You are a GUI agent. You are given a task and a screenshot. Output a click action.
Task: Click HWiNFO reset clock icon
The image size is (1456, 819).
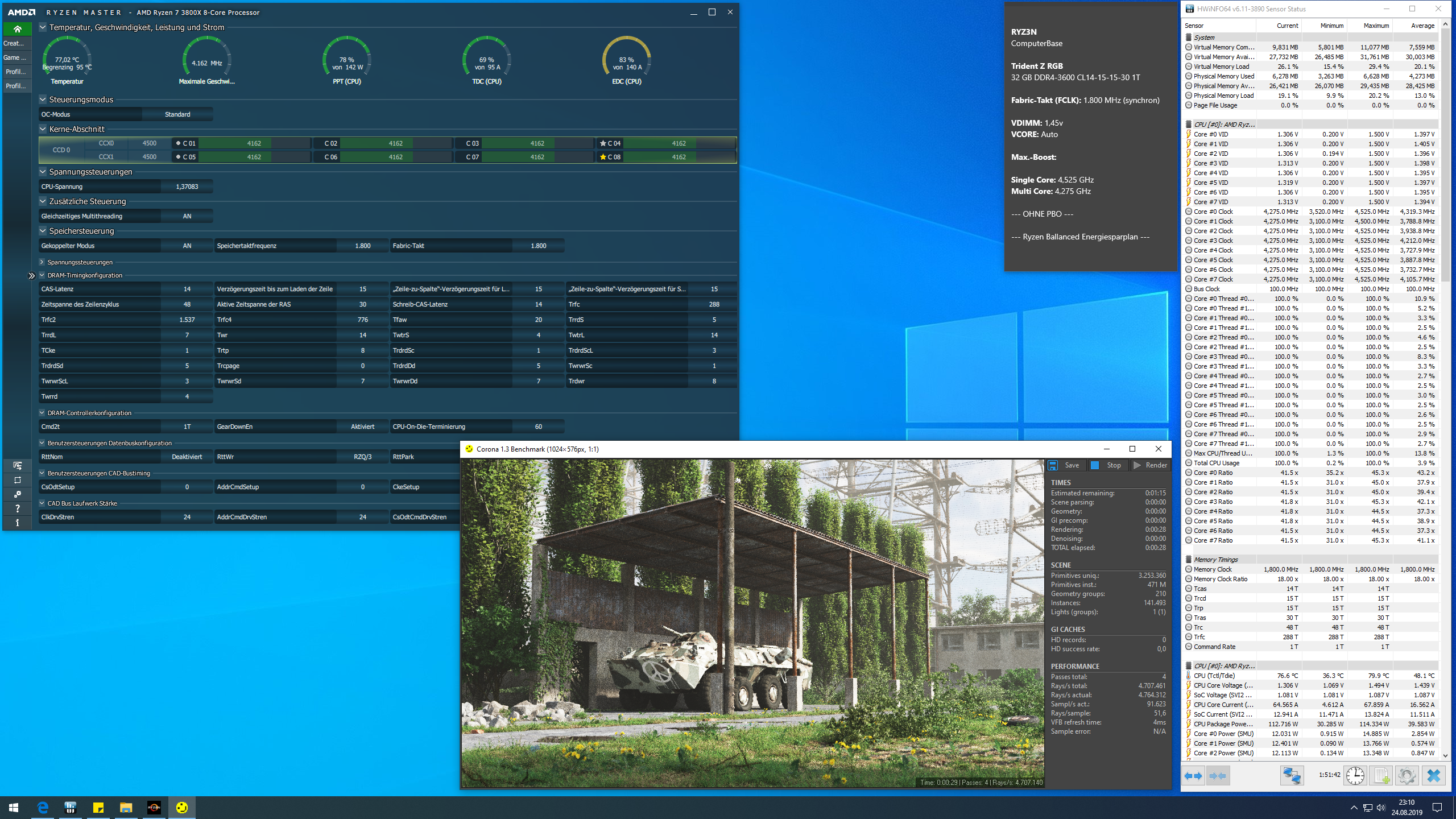[1355, 776]
